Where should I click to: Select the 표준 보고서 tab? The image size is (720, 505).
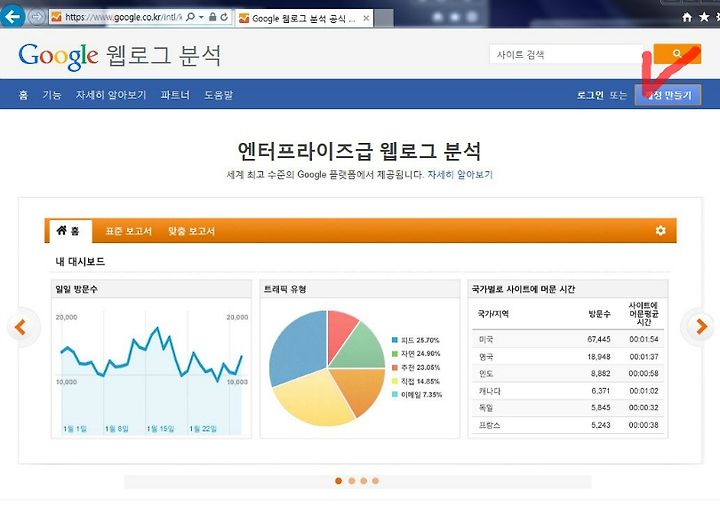(129, 231)
